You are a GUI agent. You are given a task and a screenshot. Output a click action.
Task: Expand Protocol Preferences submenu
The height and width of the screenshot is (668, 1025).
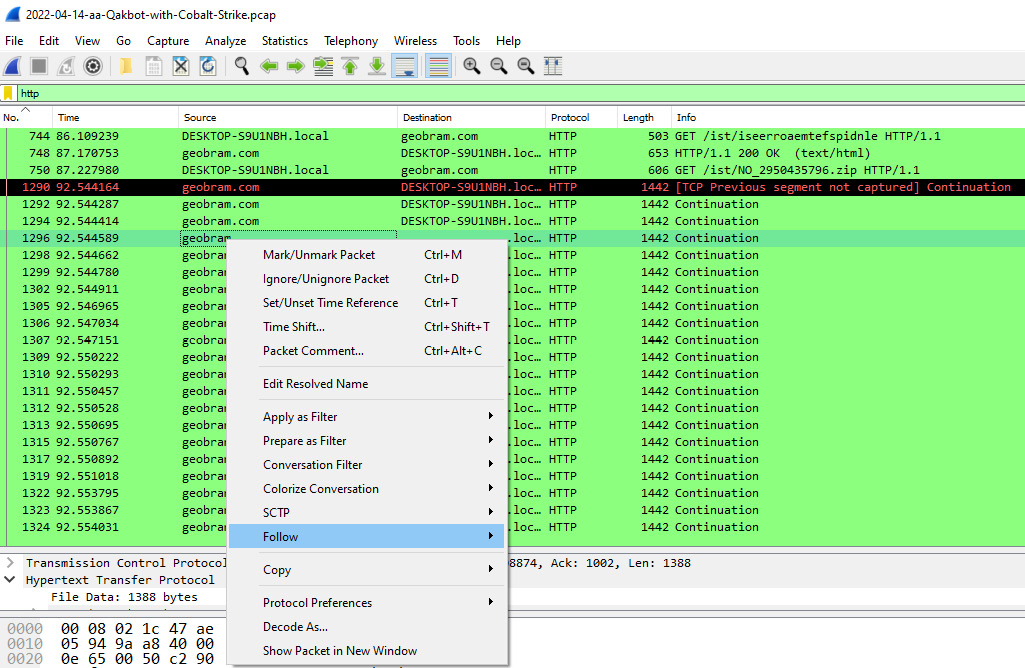pyautogui.click(x=367, y=603)
